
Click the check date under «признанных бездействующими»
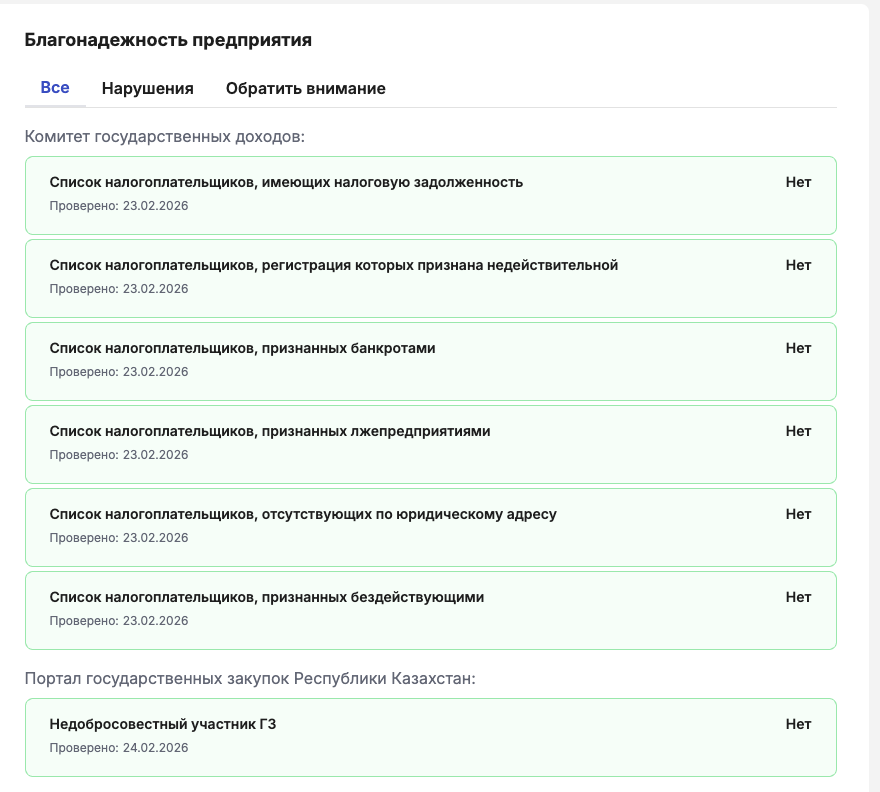pos(119,620)
